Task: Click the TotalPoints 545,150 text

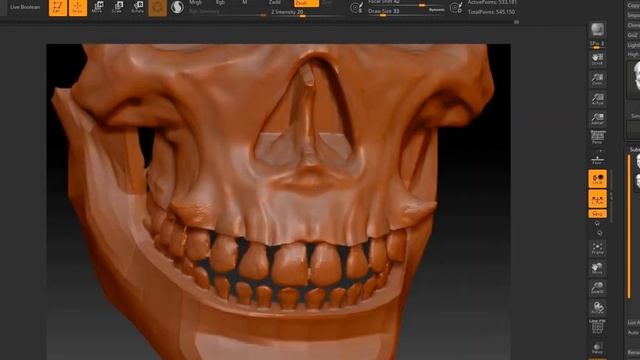Action: [491, 12]
